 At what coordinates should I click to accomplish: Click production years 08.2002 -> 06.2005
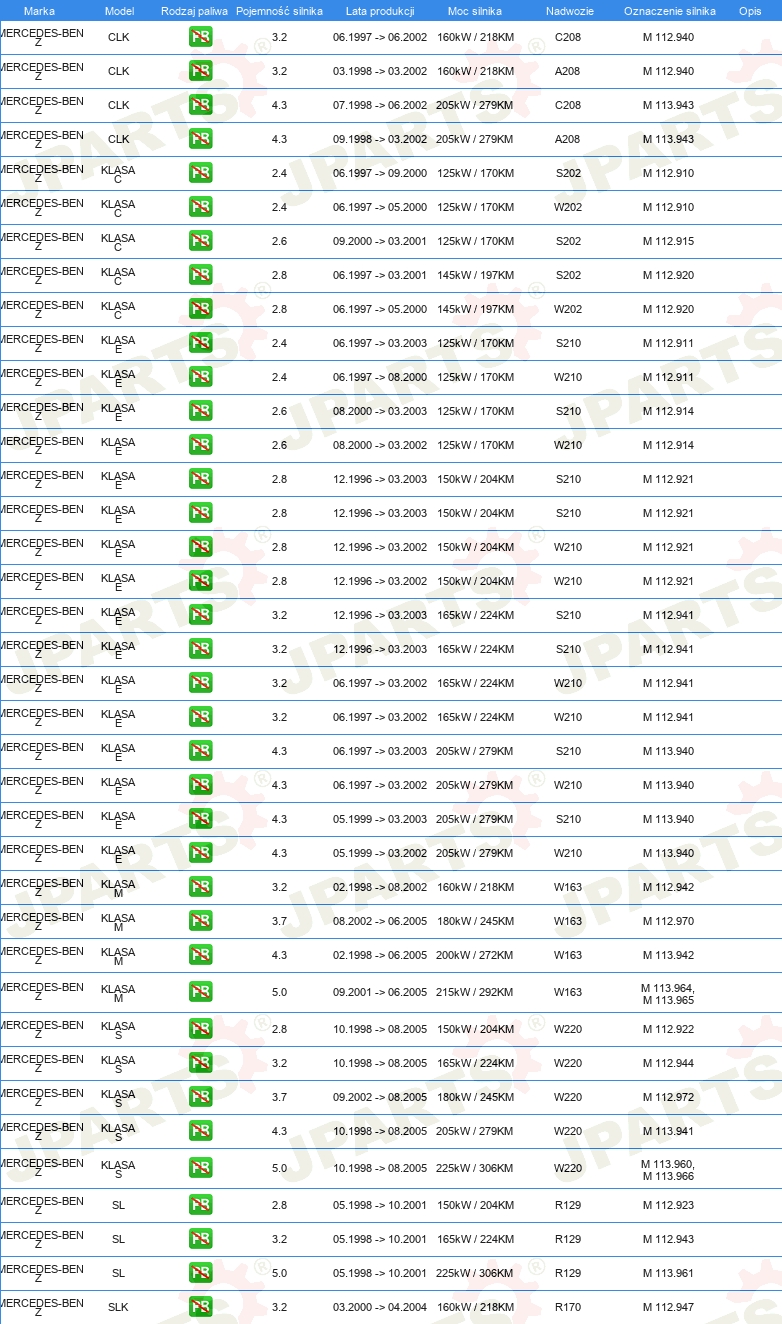coord(380,921)
